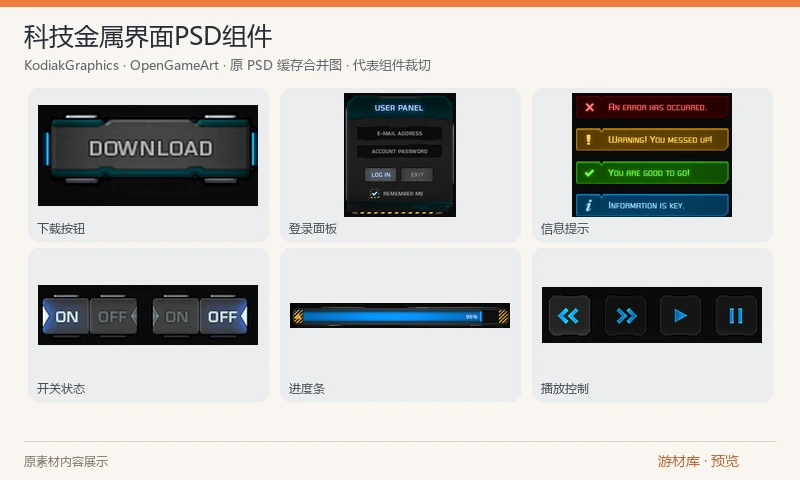
Task: Click the E-MAIL ADDRESS input field
Action: (399, 133)
